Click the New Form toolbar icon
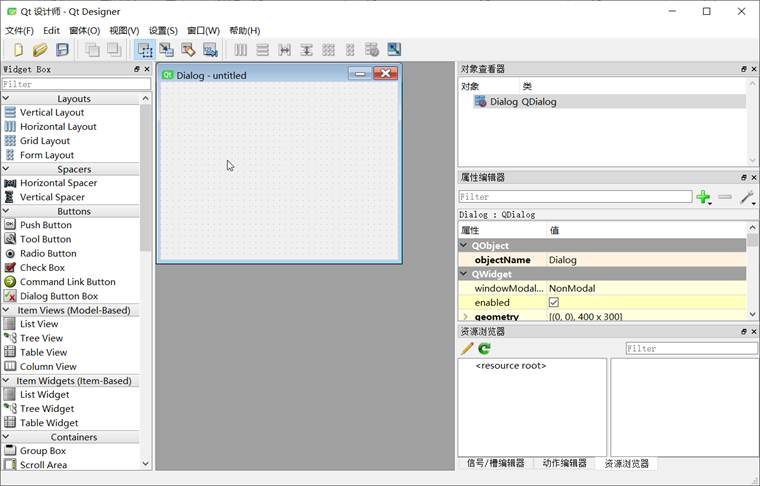Screen dimensions: 760x486 (18, 49)
